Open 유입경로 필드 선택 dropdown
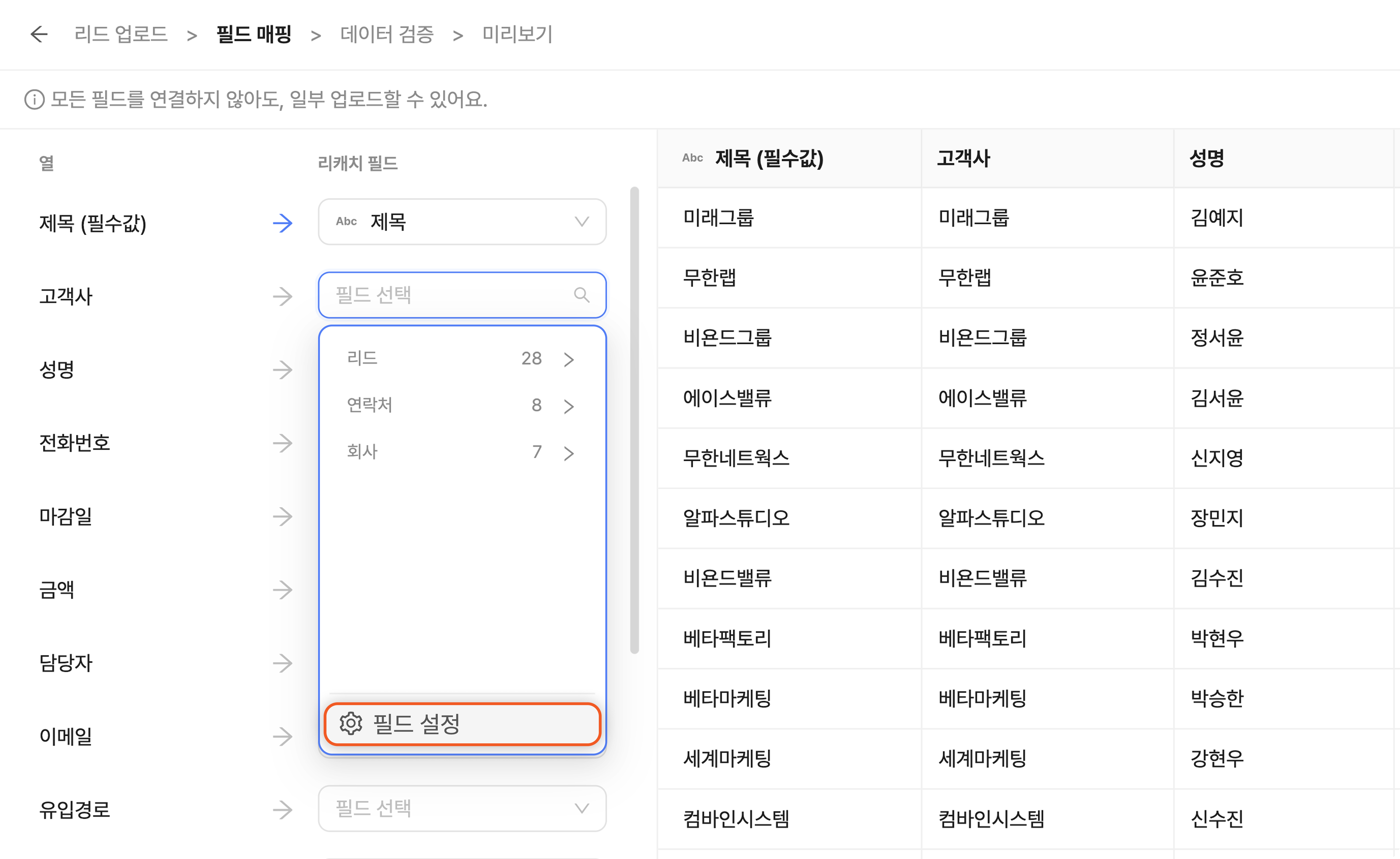 point(462,808)
